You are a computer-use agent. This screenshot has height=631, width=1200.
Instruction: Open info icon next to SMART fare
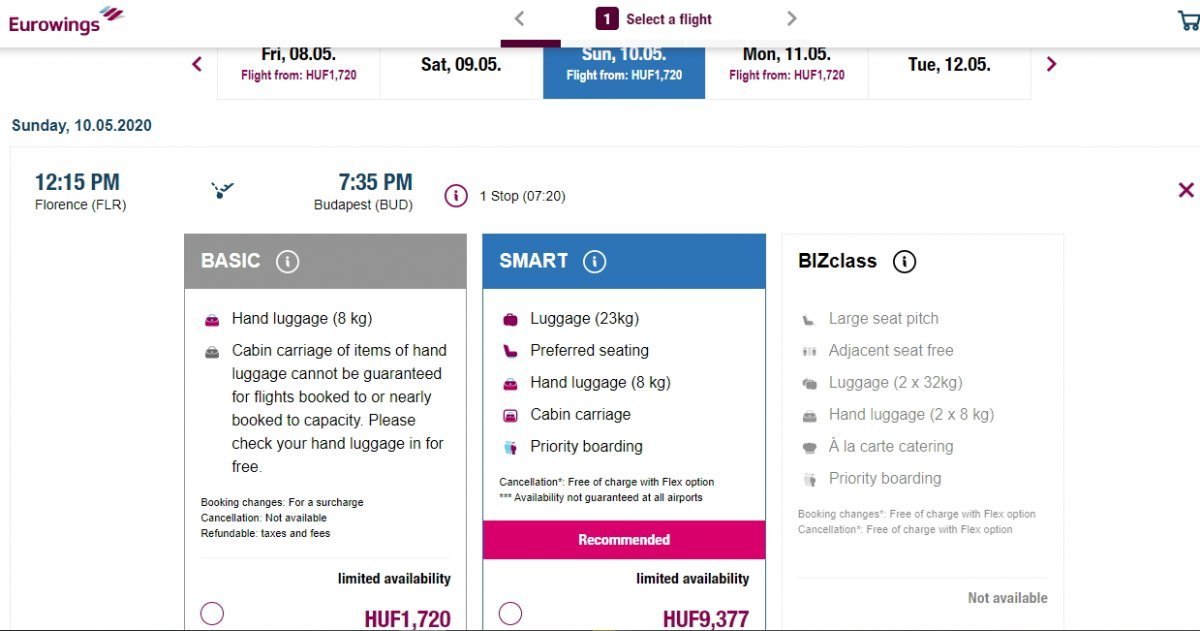[594, 262]
